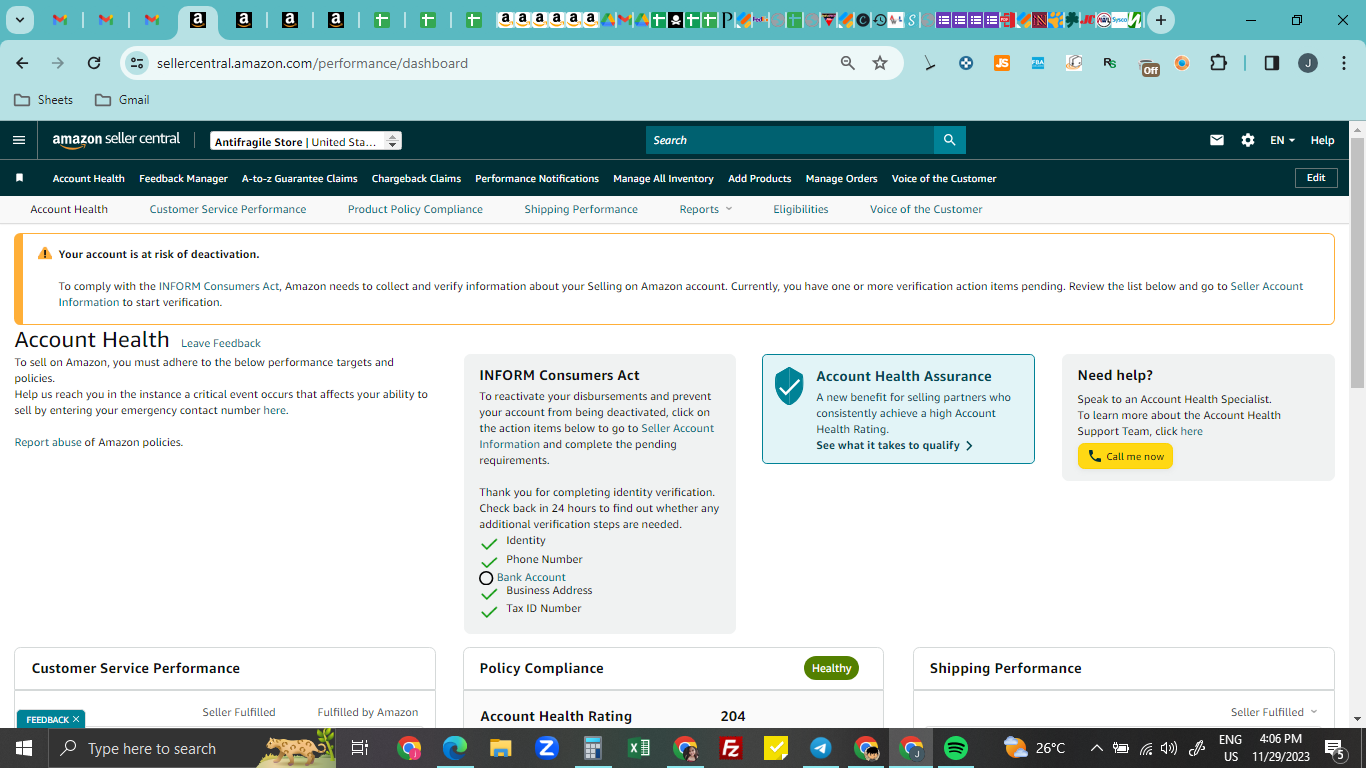Open the Help link in the header

click(1322, 140)
